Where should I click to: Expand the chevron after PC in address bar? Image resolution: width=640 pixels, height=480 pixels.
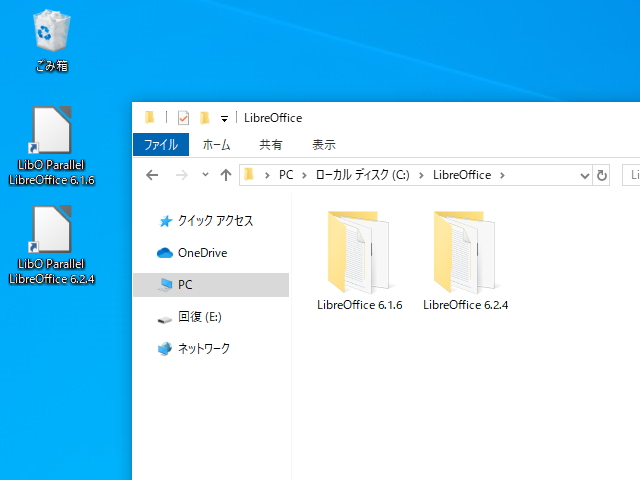(304, 176)
